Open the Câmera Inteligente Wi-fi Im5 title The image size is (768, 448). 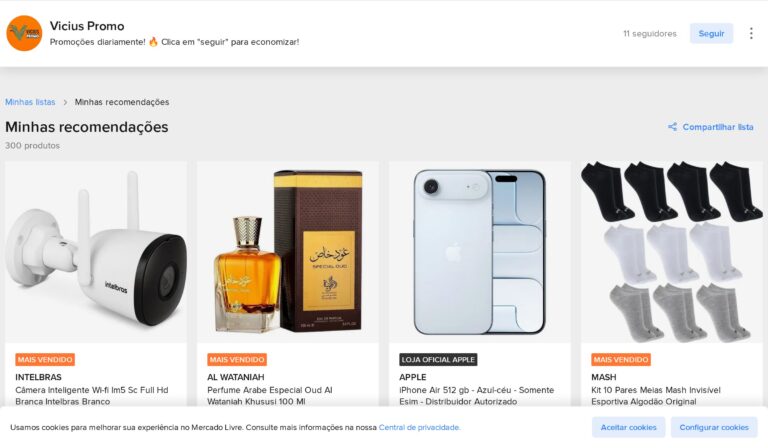click(92, 396)
